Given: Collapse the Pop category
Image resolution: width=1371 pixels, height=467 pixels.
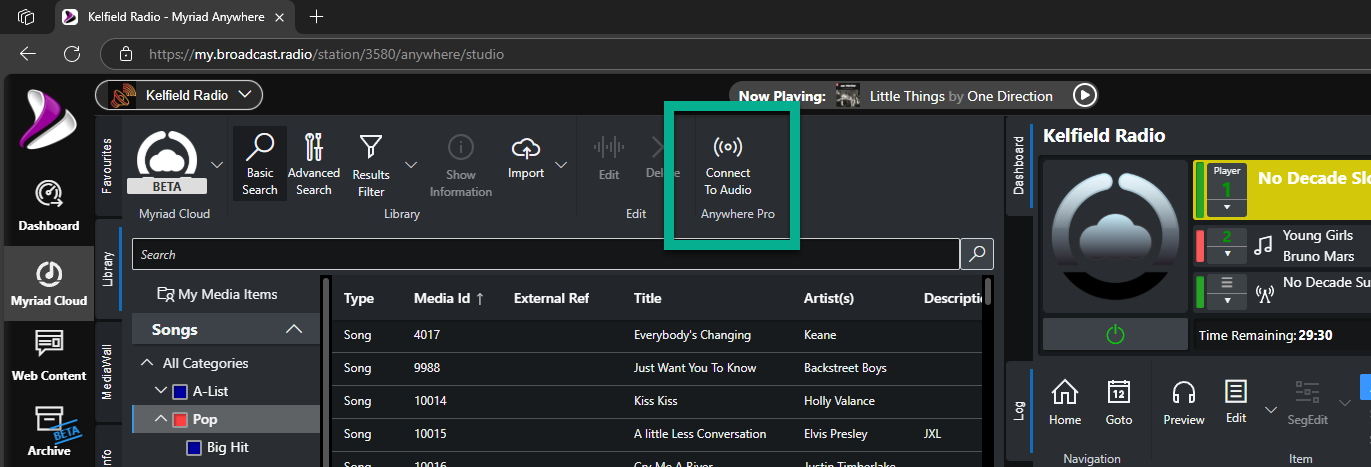Looking at the screenshot, I should (161, 419).
